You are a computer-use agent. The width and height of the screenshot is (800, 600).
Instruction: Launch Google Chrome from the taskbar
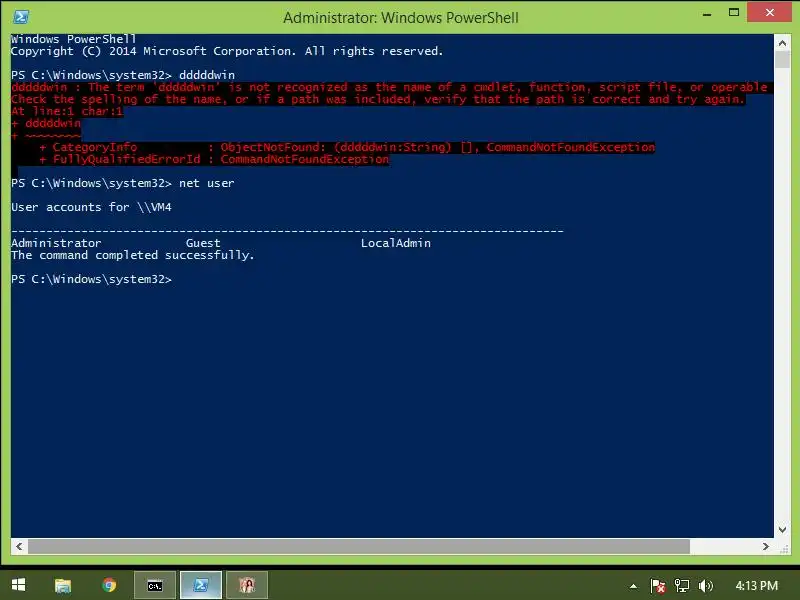click(x=109, y=585)
